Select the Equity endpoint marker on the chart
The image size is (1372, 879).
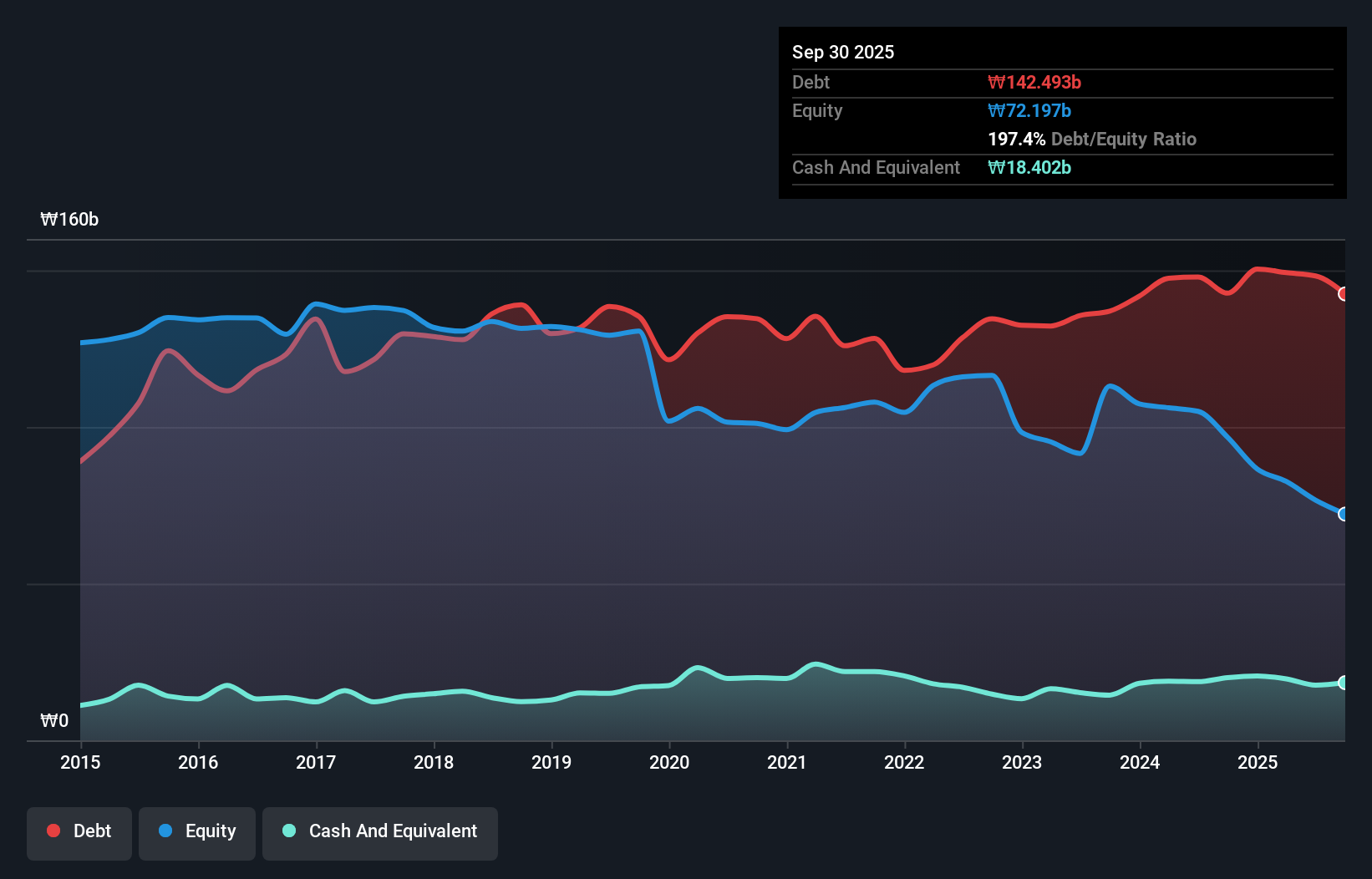(1344, 515)
